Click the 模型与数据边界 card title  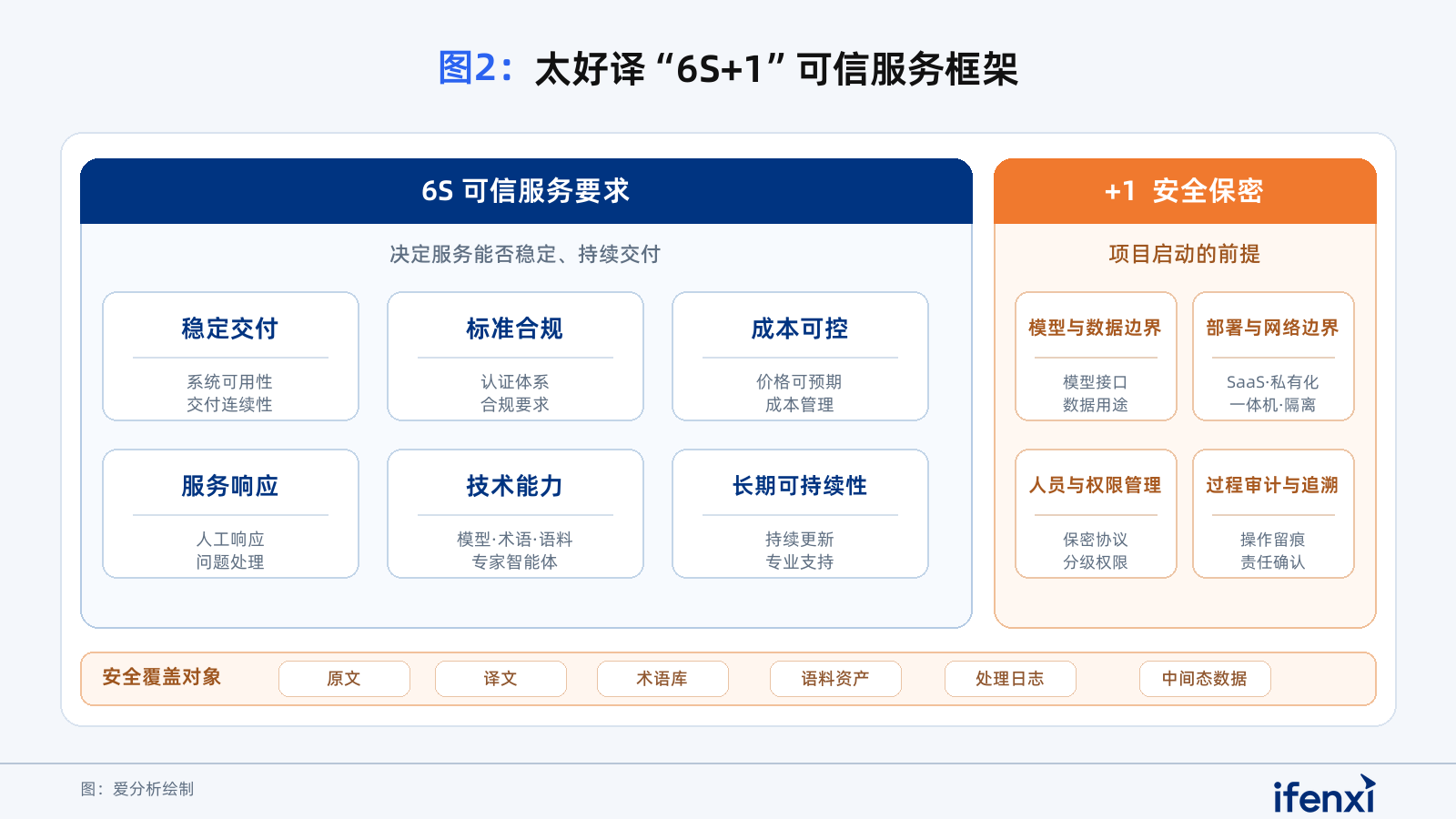[x=1096, y=328]
